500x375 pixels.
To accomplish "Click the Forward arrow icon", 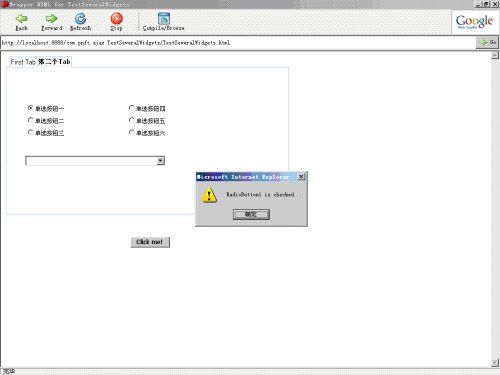I will 51,19.
